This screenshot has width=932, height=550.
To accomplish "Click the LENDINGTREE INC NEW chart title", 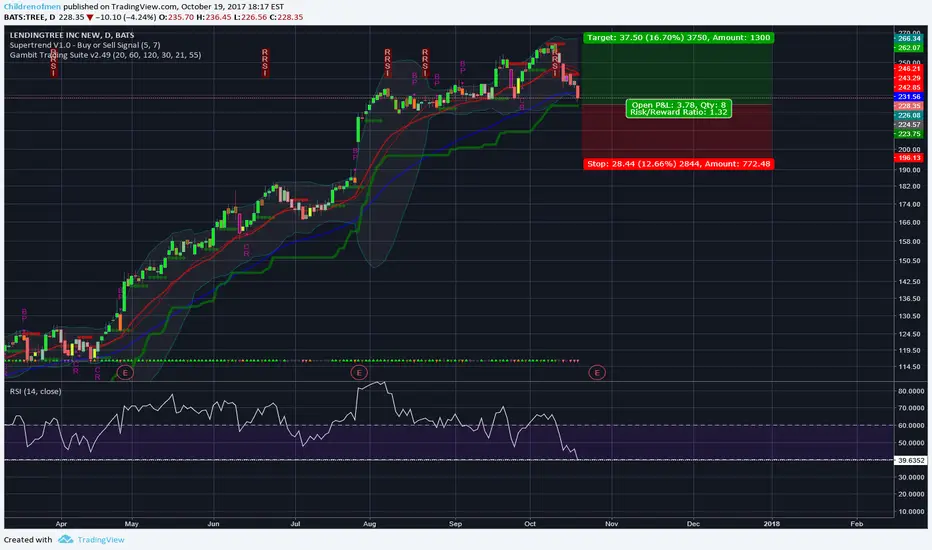I will coord(72,35).
